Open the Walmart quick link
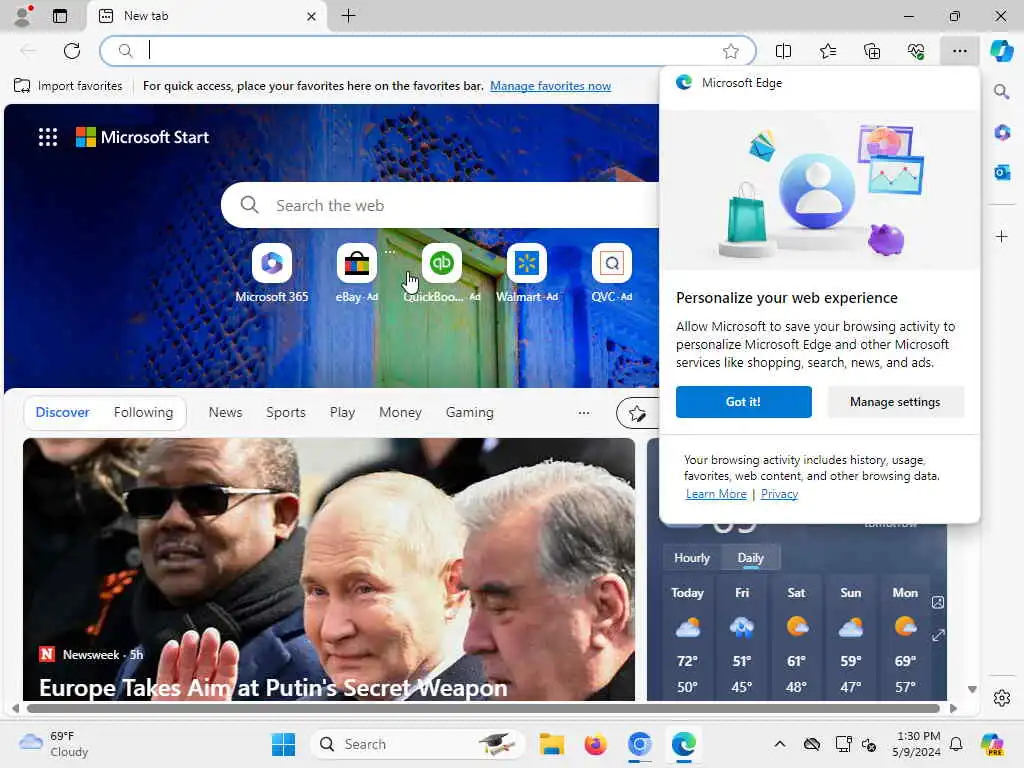The width and height of the screenshot is (1024, 768). (526, 273)
